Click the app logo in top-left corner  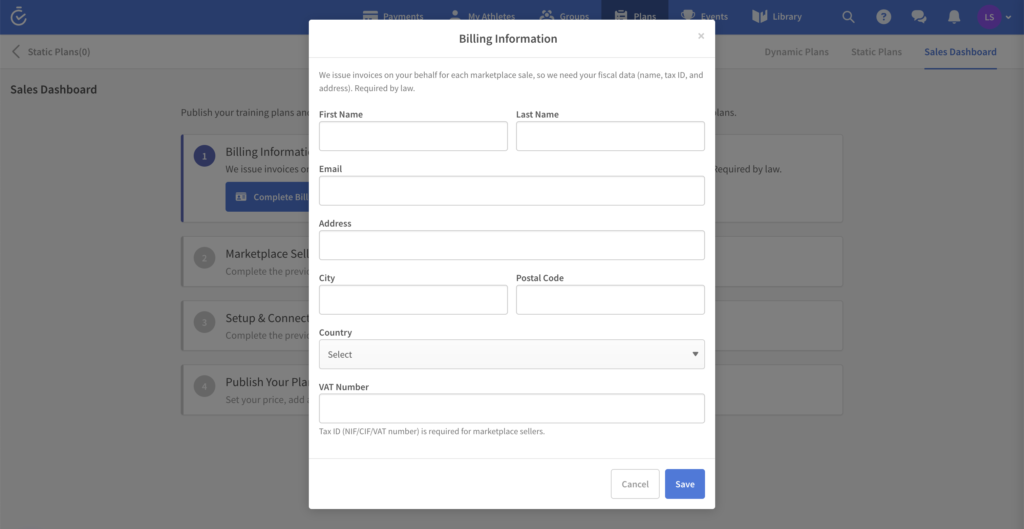(18, 17)
